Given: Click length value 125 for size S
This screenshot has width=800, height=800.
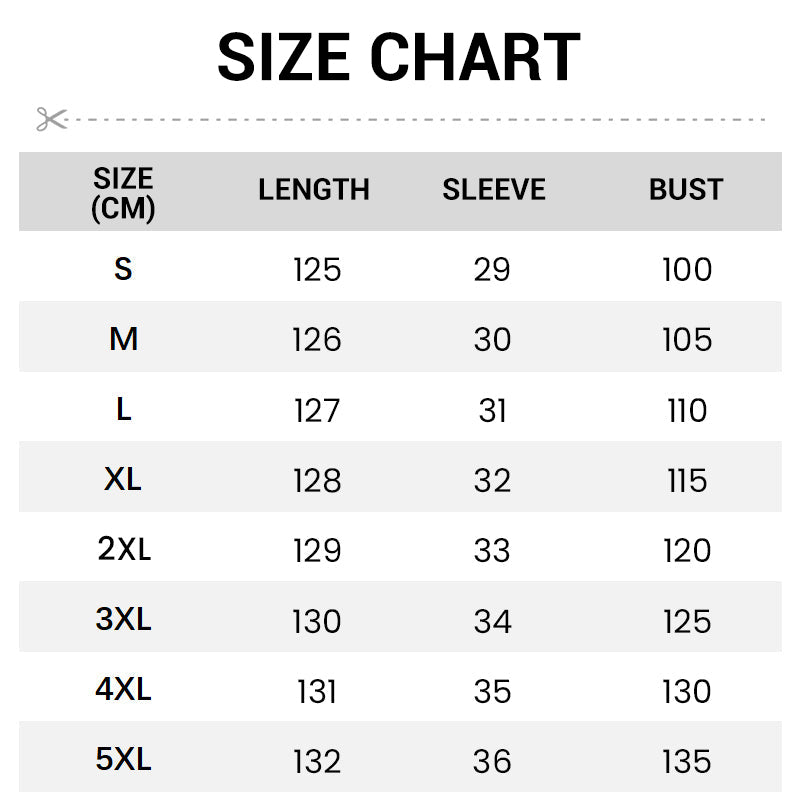Looking at the screenshot, I should coord(317,270).
